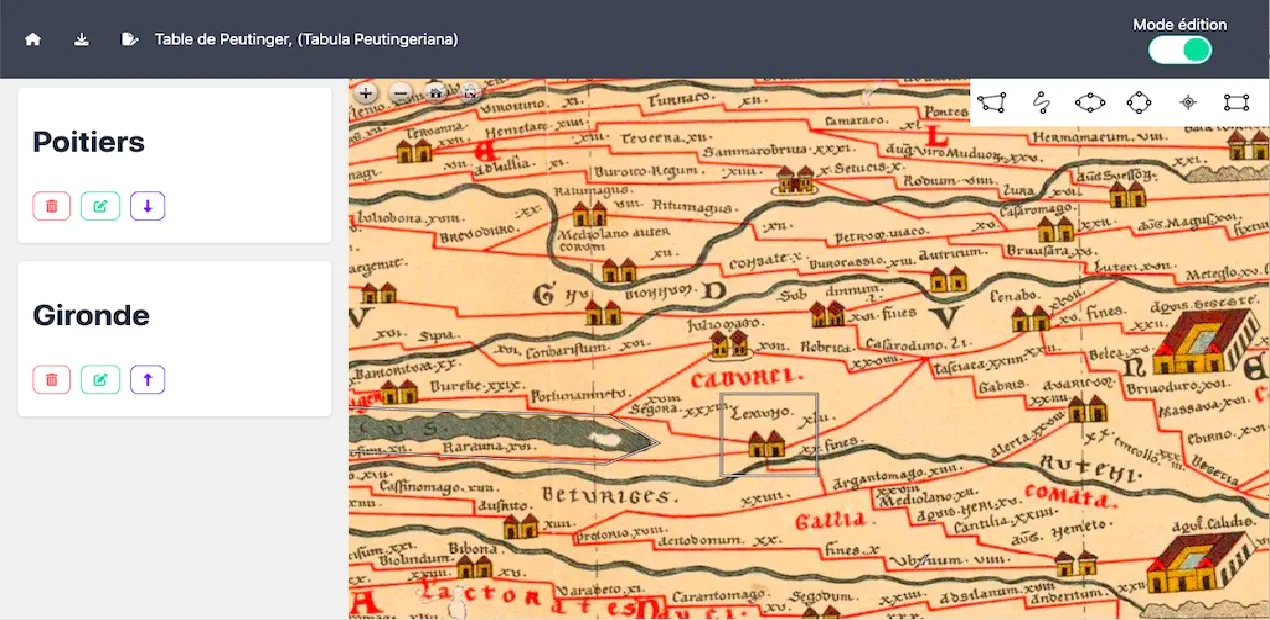The width and height of the screenshot is (1270, 620).
Task: Delete the Gironde annotation
Action: (x=51, y=380)
